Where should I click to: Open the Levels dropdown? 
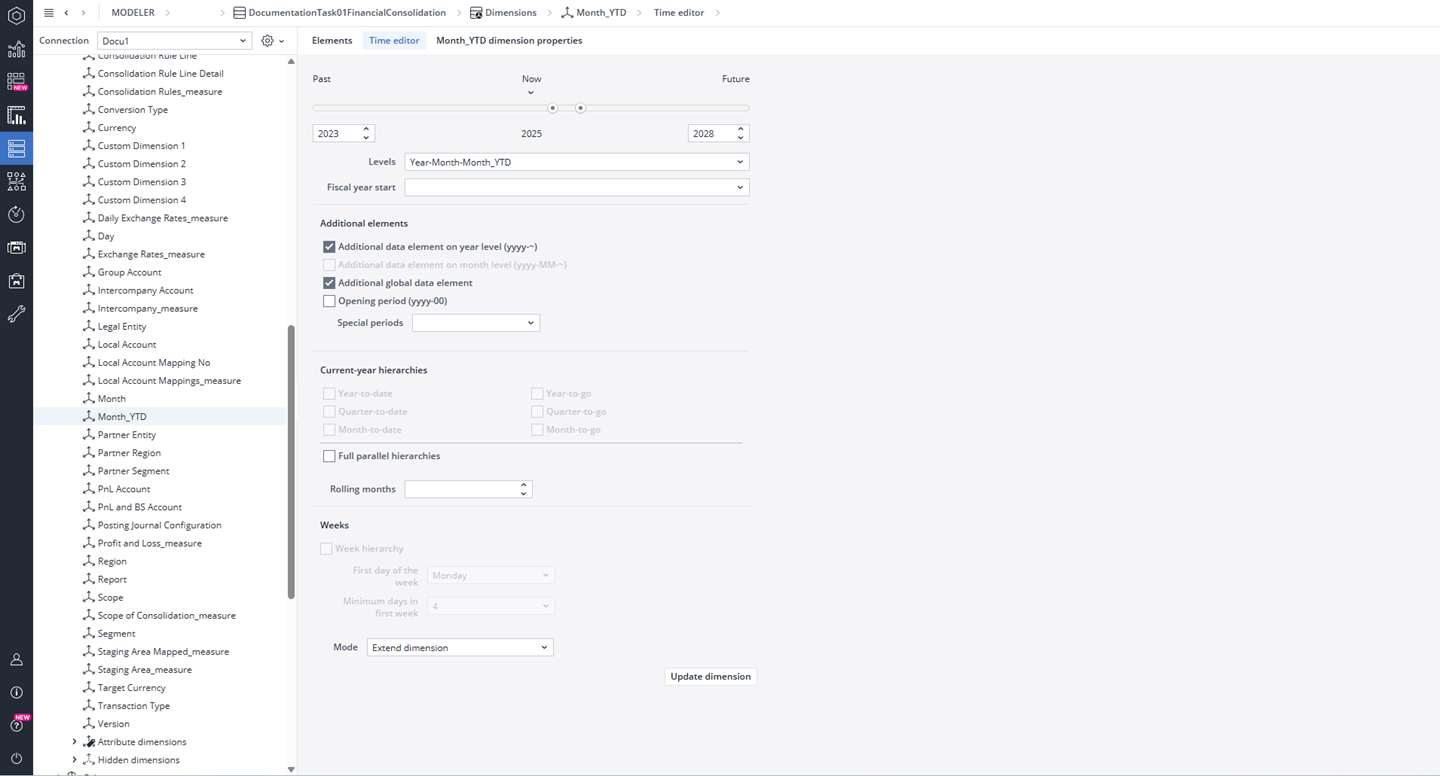[x=576, y=162]
